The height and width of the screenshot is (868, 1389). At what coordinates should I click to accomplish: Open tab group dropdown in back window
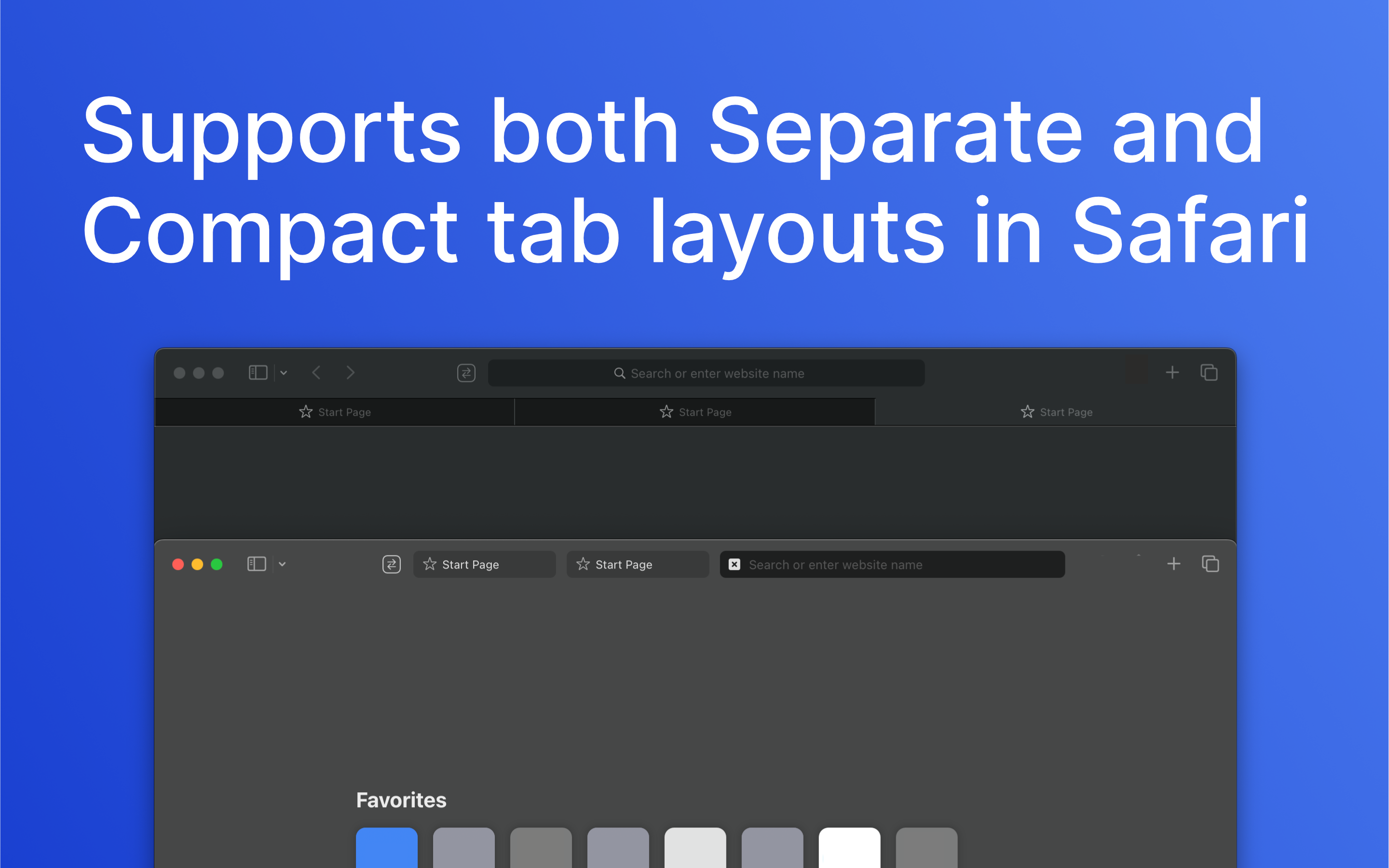tap(284, 373)
